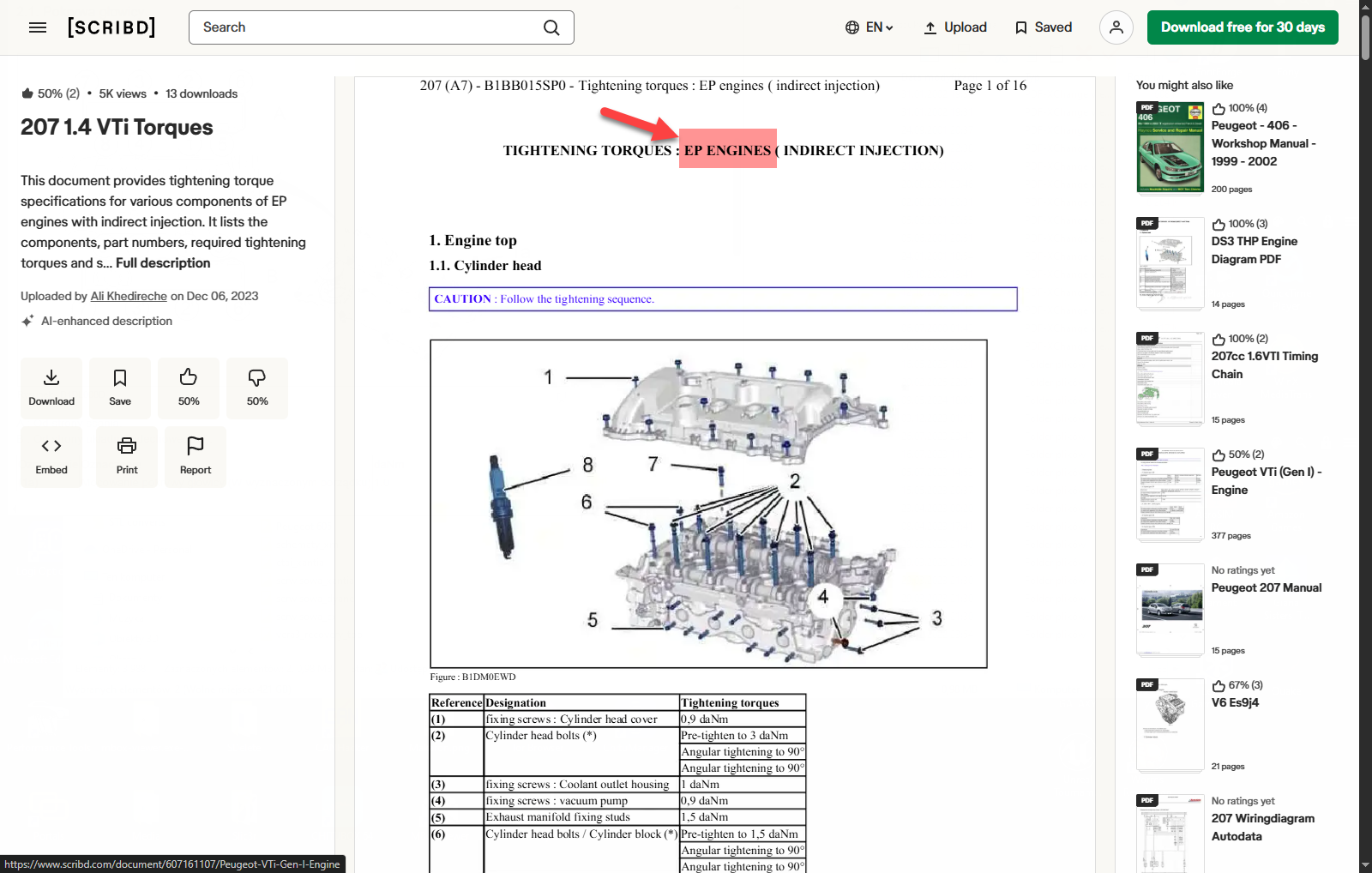This screenshot has height=873, width=1372.
Task: Click thumbs down 50% button
Action: tap(257, 388)
